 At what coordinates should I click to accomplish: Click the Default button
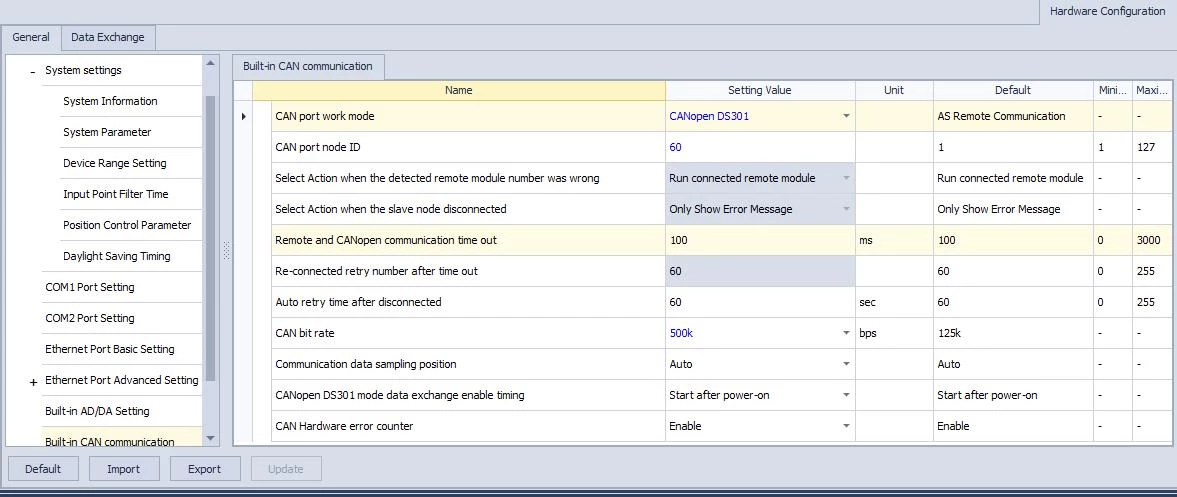(x=43, y=468)
